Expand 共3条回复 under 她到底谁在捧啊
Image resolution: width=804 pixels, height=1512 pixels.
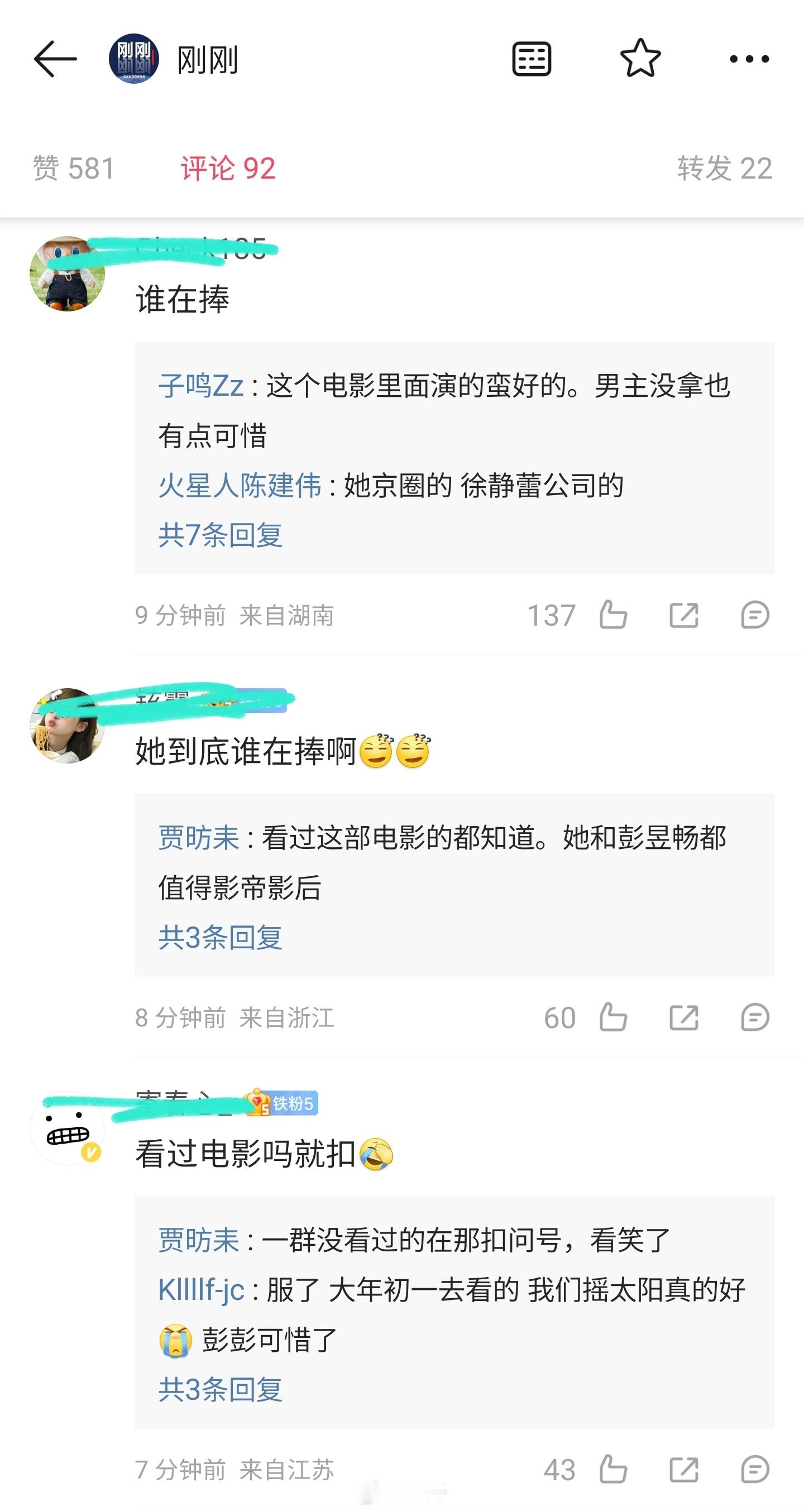pyautogui.click(x=220, y=937)
